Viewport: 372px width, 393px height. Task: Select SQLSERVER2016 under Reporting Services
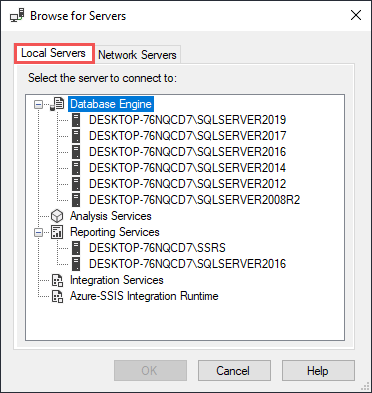(x=187, y=264)
